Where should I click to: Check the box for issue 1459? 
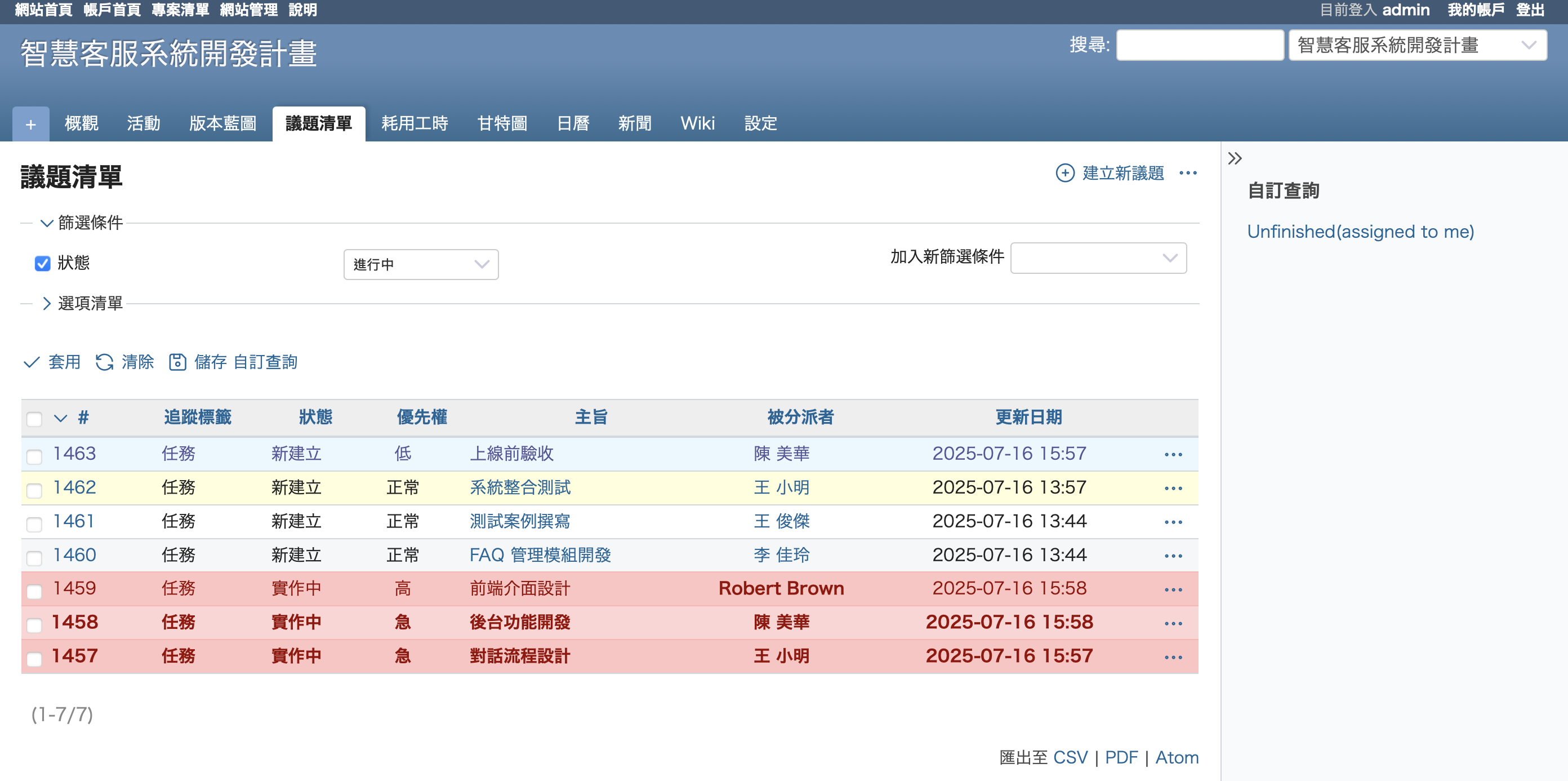tap(35, 592)
